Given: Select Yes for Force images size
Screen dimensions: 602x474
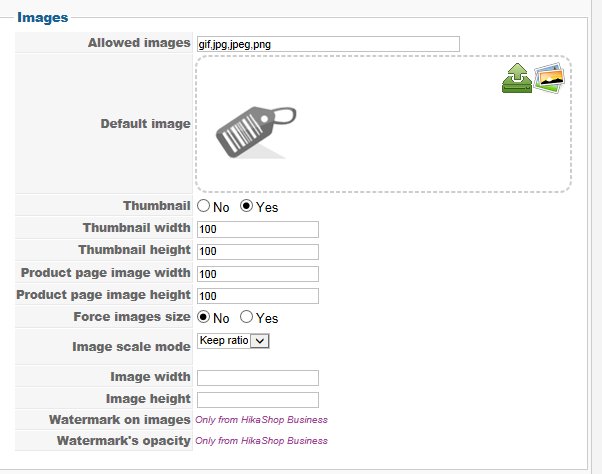Looking at the screenshot, I should pos(246,317).
